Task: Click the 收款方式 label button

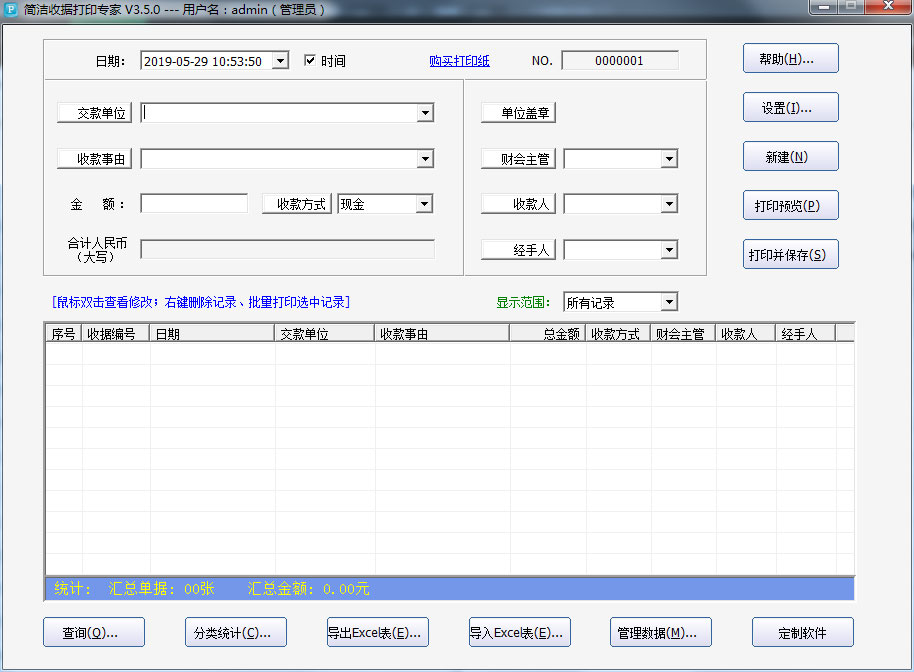Action: tap(297, 204)
